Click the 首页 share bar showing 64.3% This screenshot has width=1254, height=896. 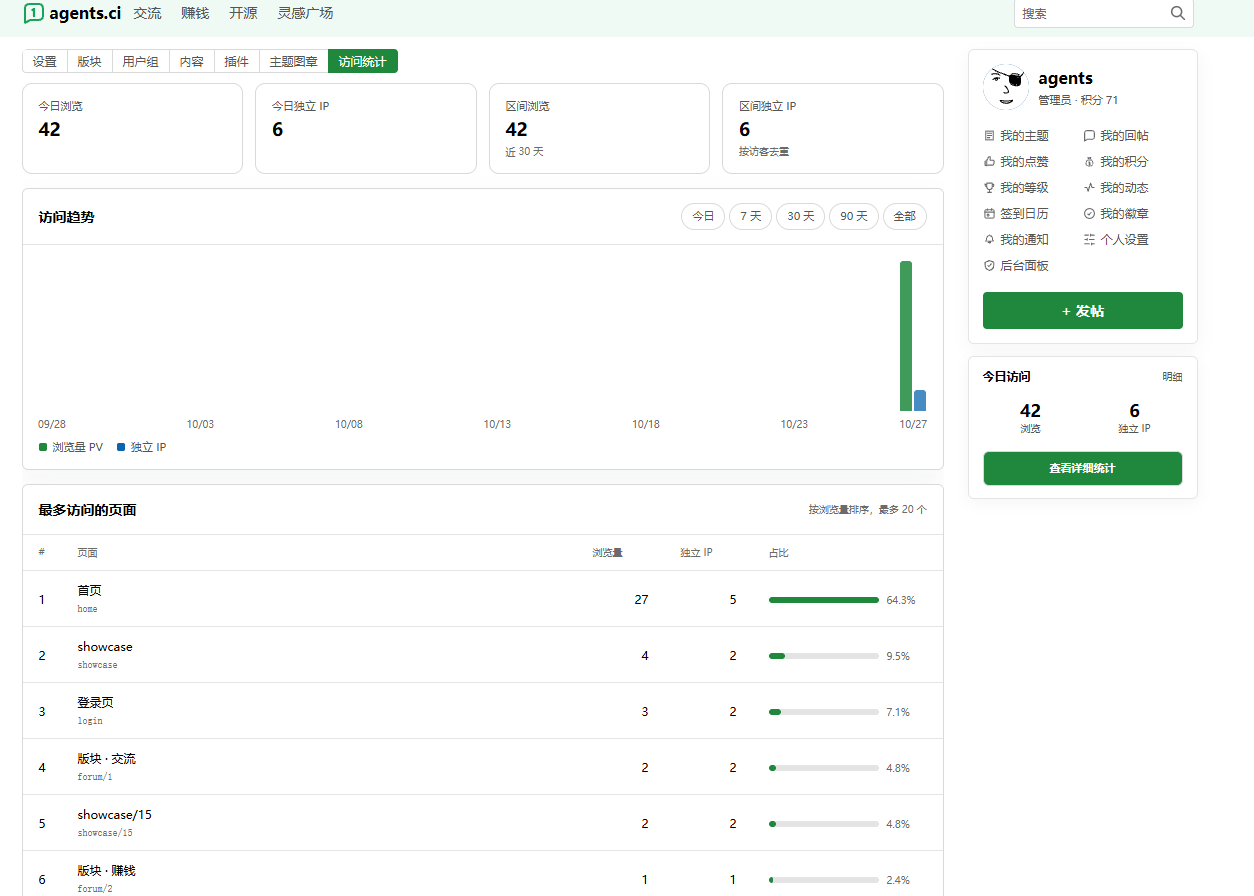pyautogui.click(x=824, y=600)
